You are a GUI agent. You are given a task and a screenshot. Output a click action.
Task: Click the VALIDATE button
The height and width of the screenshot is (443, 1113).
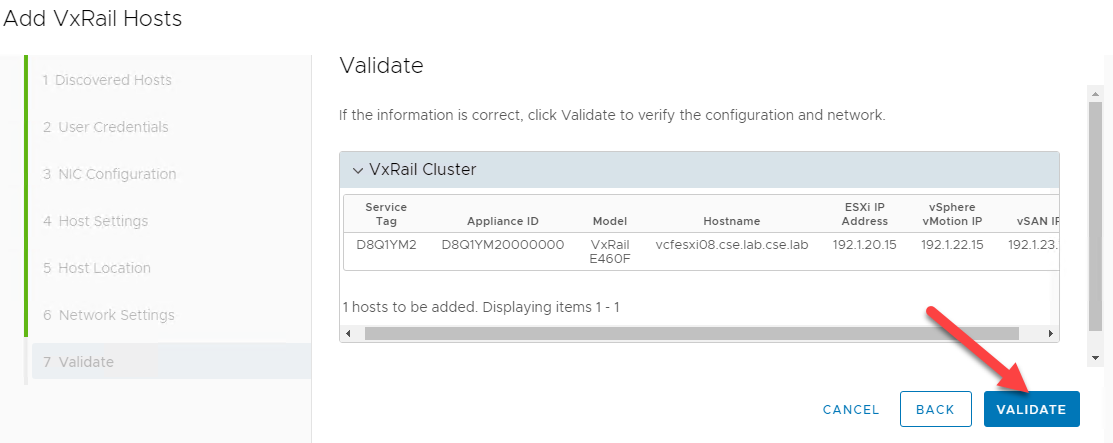click(x=1031, y=409)
